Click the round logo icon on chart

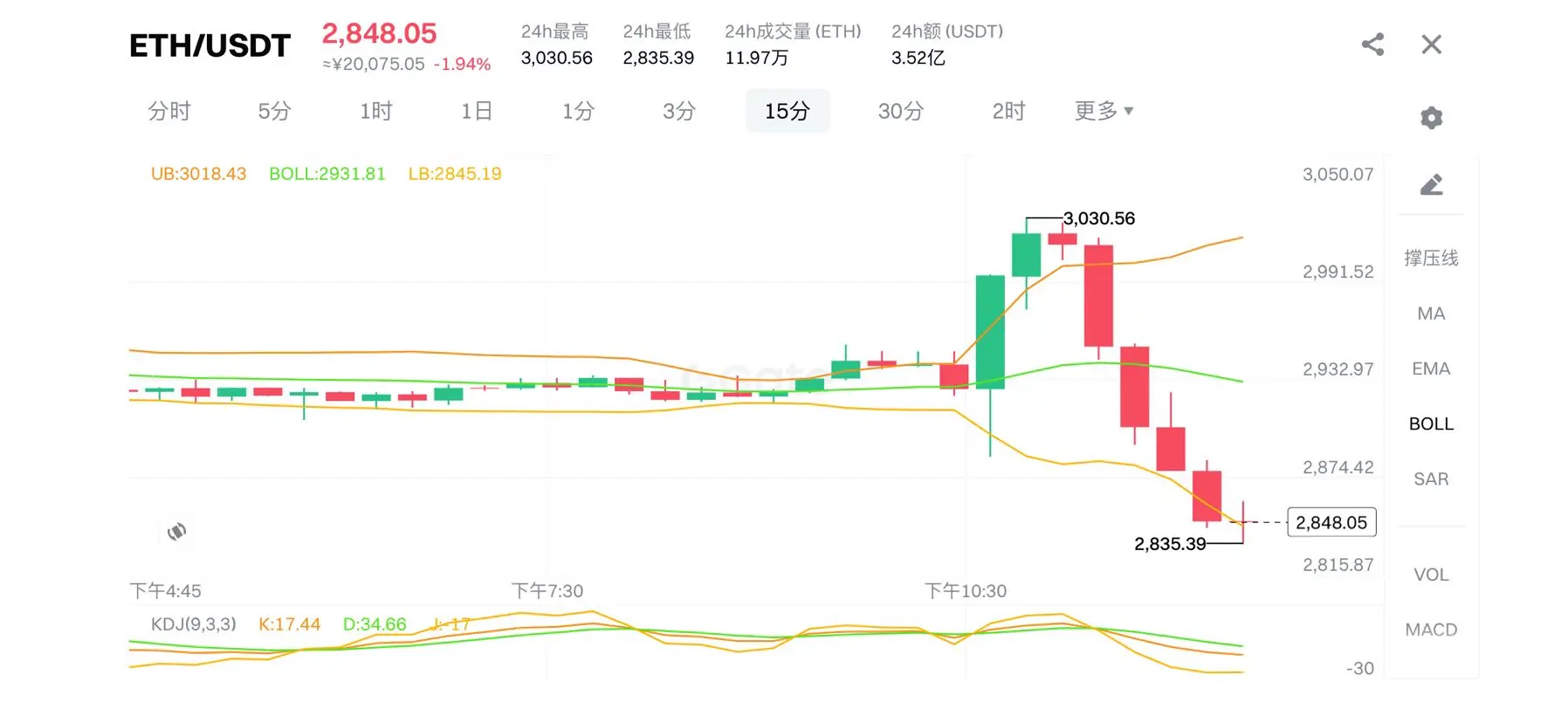(176, 531)
